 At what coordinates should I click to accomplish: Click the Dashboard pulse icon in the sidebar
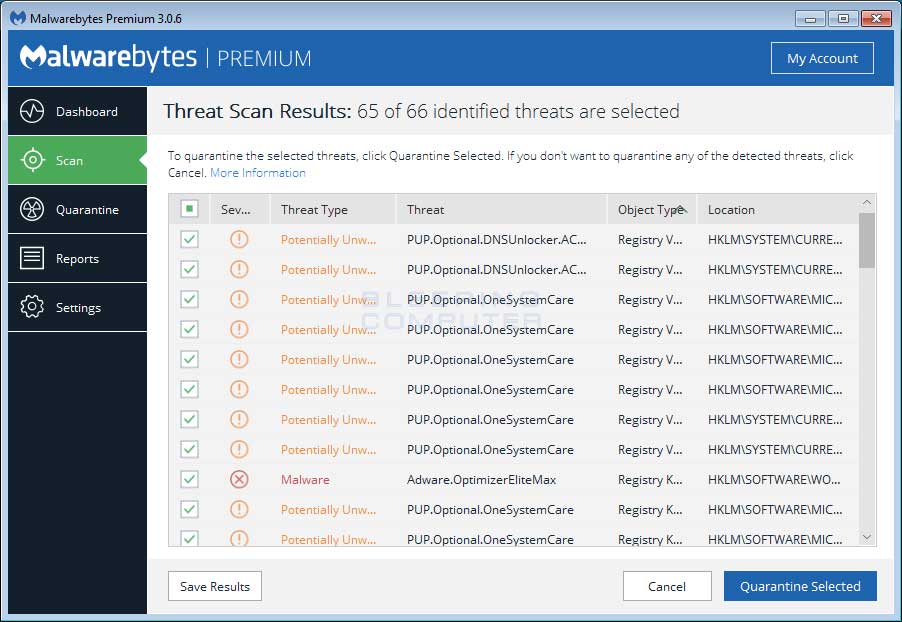pos(32,111)
